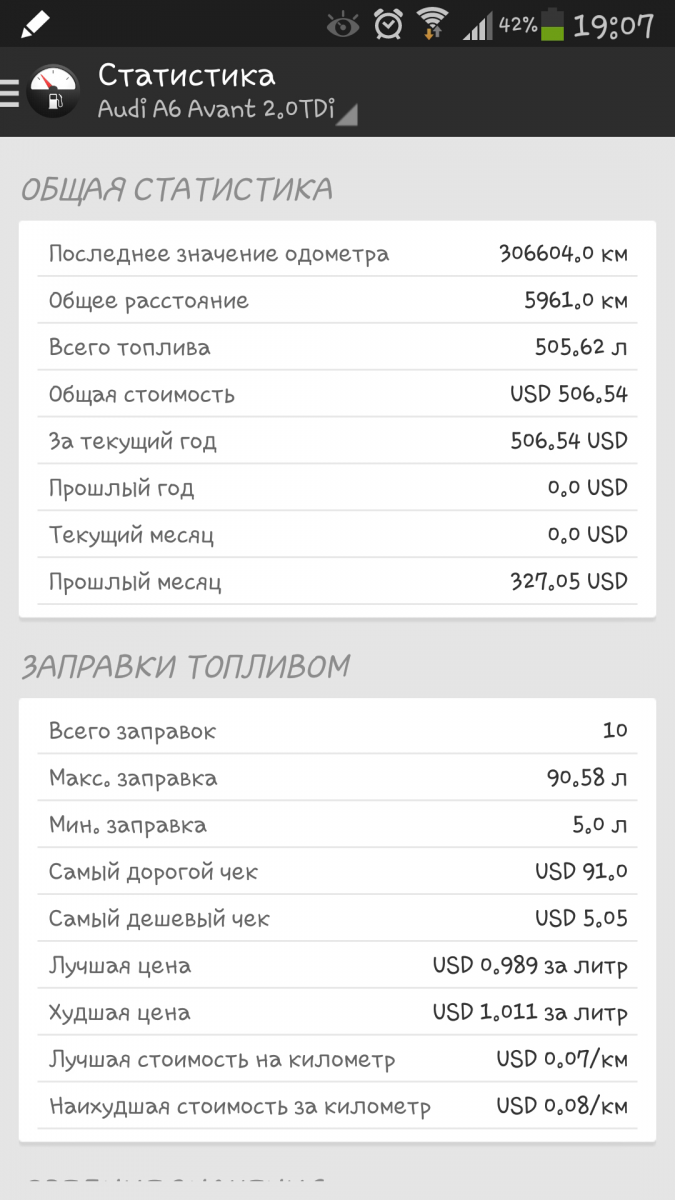This screenshot has width=675, height=1200.
Task: Tap the battery indicator icon
Action: pyautogui.click(x=552, y=25)
